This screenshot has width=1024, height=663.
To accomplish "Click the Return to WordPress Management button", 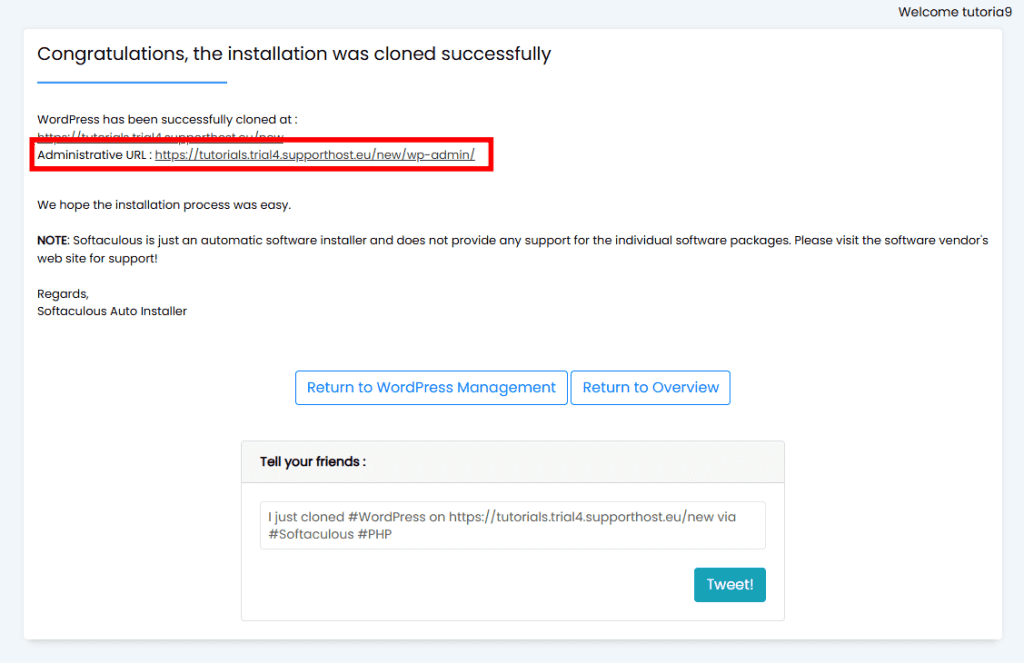I will [x=431, y=387].
